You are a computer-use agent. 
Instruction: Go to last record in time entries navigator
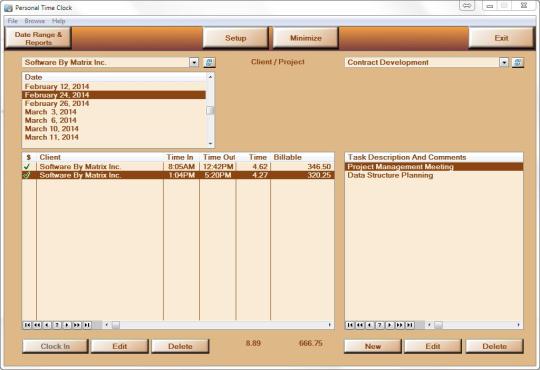coord(87,325)
